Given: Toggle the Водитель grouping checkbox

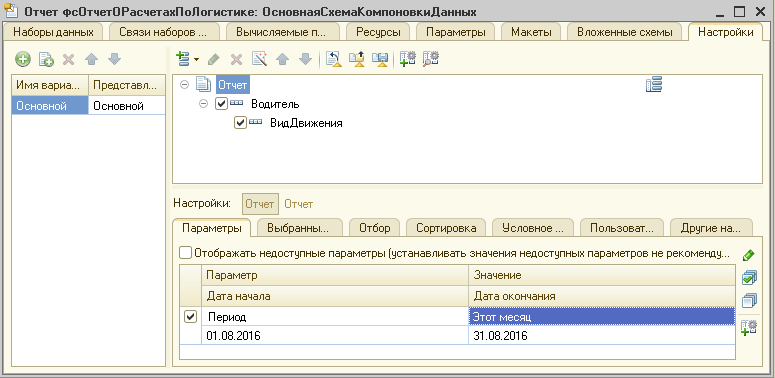Looking at the screenshot, I should pyautogui.click(x=222, y=104).
